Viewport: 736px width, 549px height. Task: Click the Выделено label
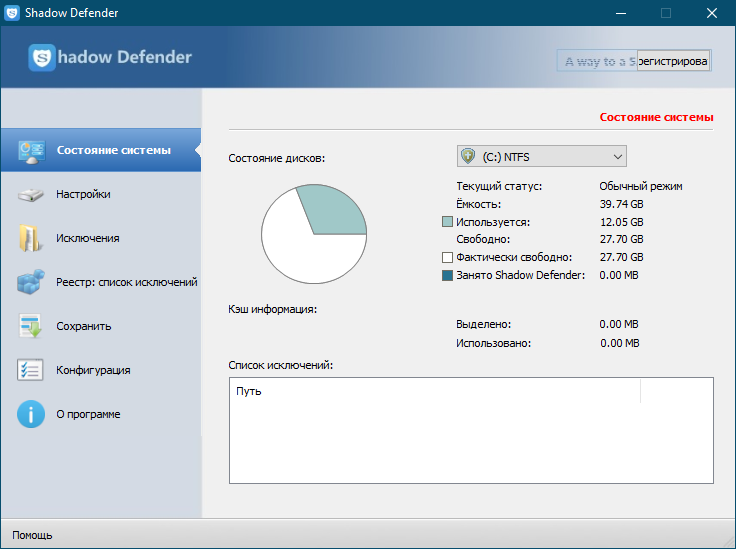point(483,324)
